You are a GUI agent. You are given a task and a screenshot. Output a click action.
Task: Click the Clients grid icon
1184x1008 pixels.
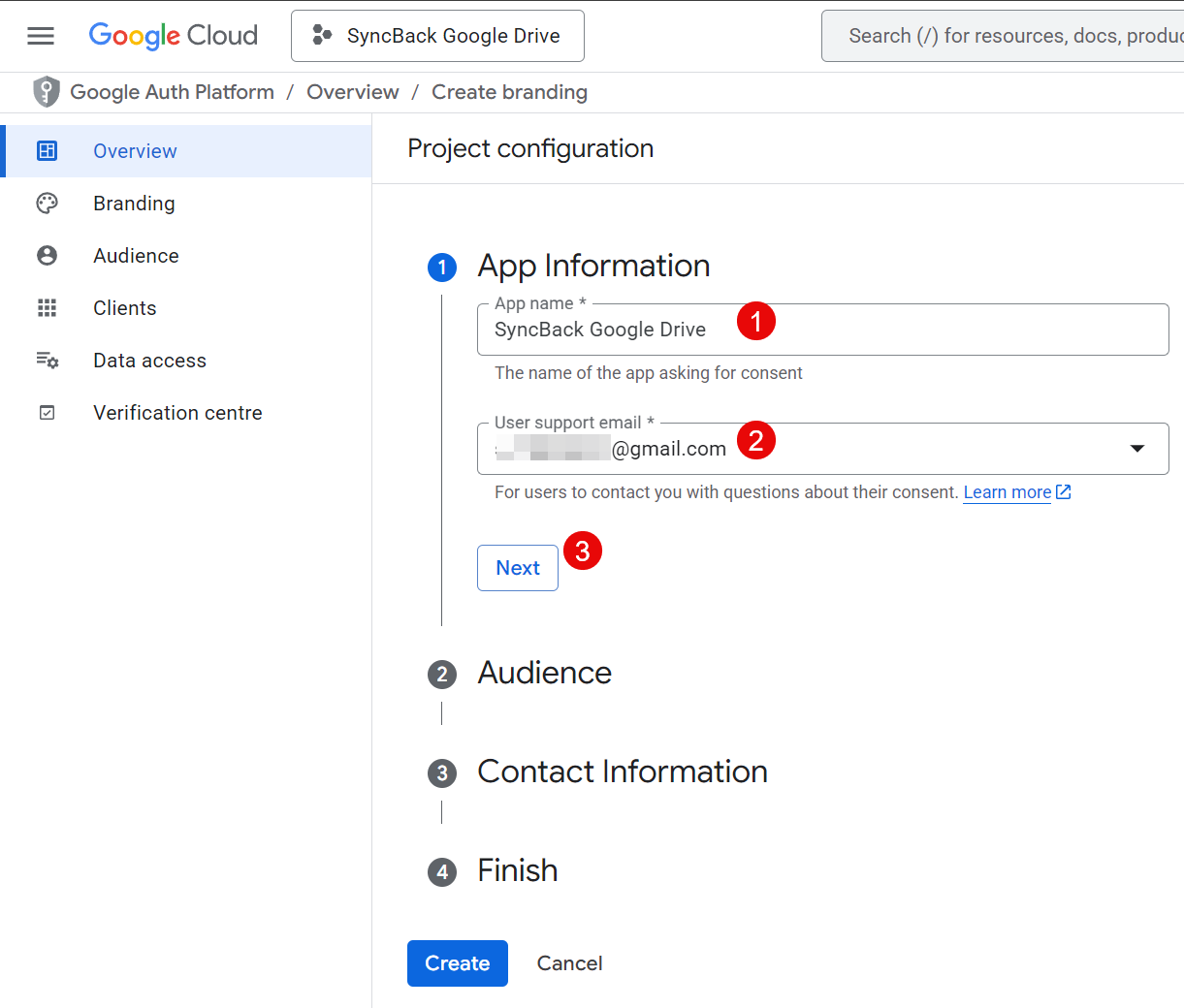[47, 308]
